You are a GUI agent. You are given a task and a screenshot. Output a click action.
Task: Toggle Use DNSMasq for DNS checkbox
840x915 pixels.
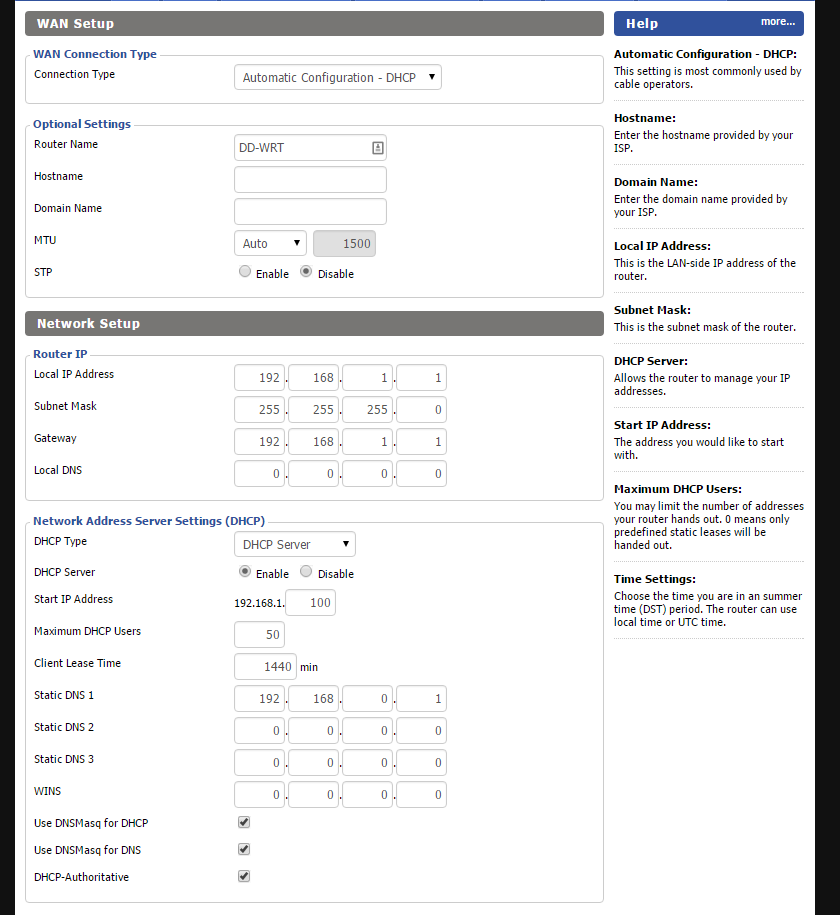tap(244, 849)
